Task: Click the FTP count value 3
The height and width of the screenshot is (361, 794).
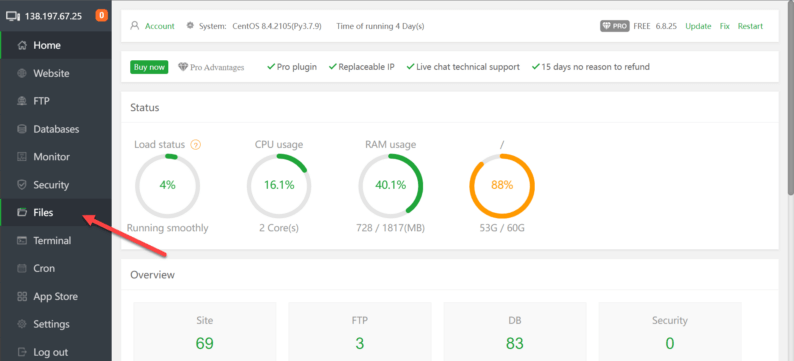Action: pyautogui.click(x=360, y=343)
